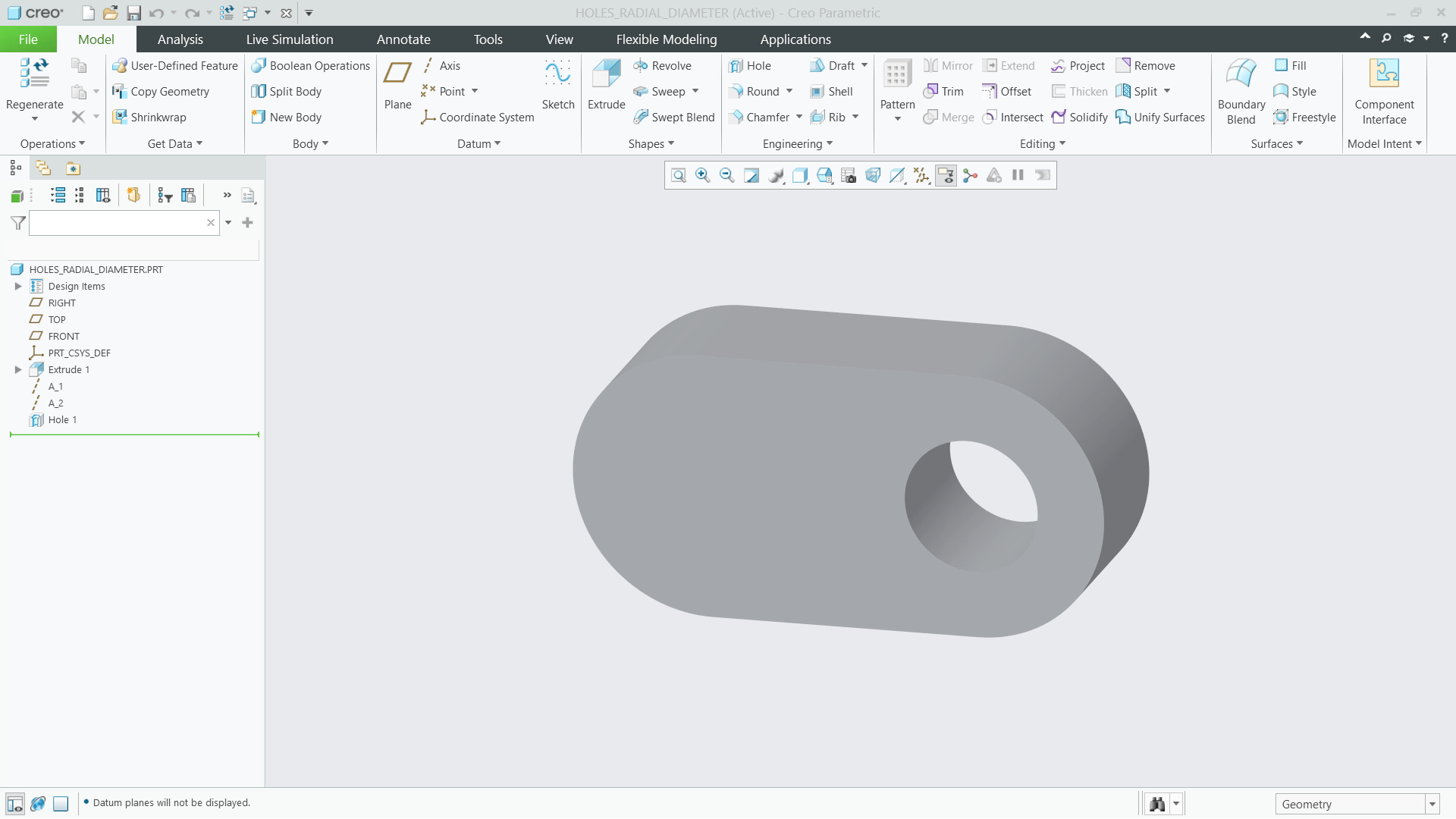1456x819 pixels.
Task: Toggle the browser panel in status bar
Action: pos(38,804)
